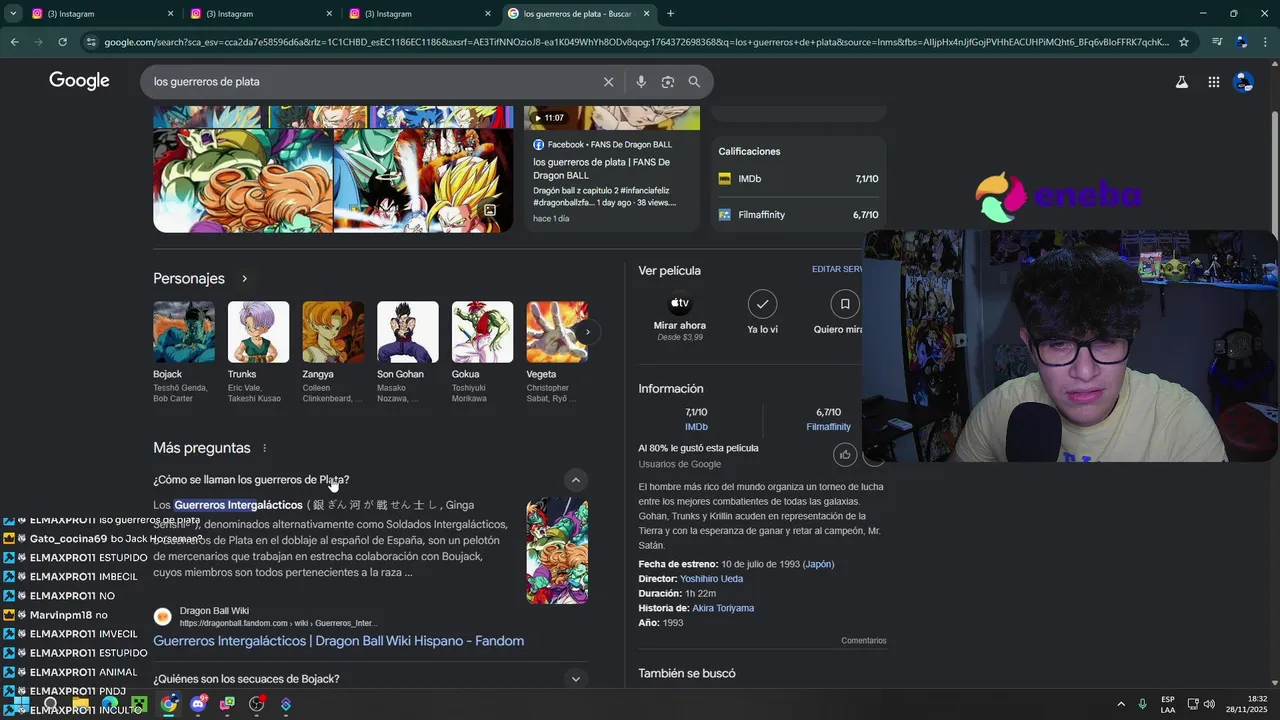Collapse the '¿Cómo se llaman los guerreros' question
The width and height of the screenshot is (1280, 720).
575,480
